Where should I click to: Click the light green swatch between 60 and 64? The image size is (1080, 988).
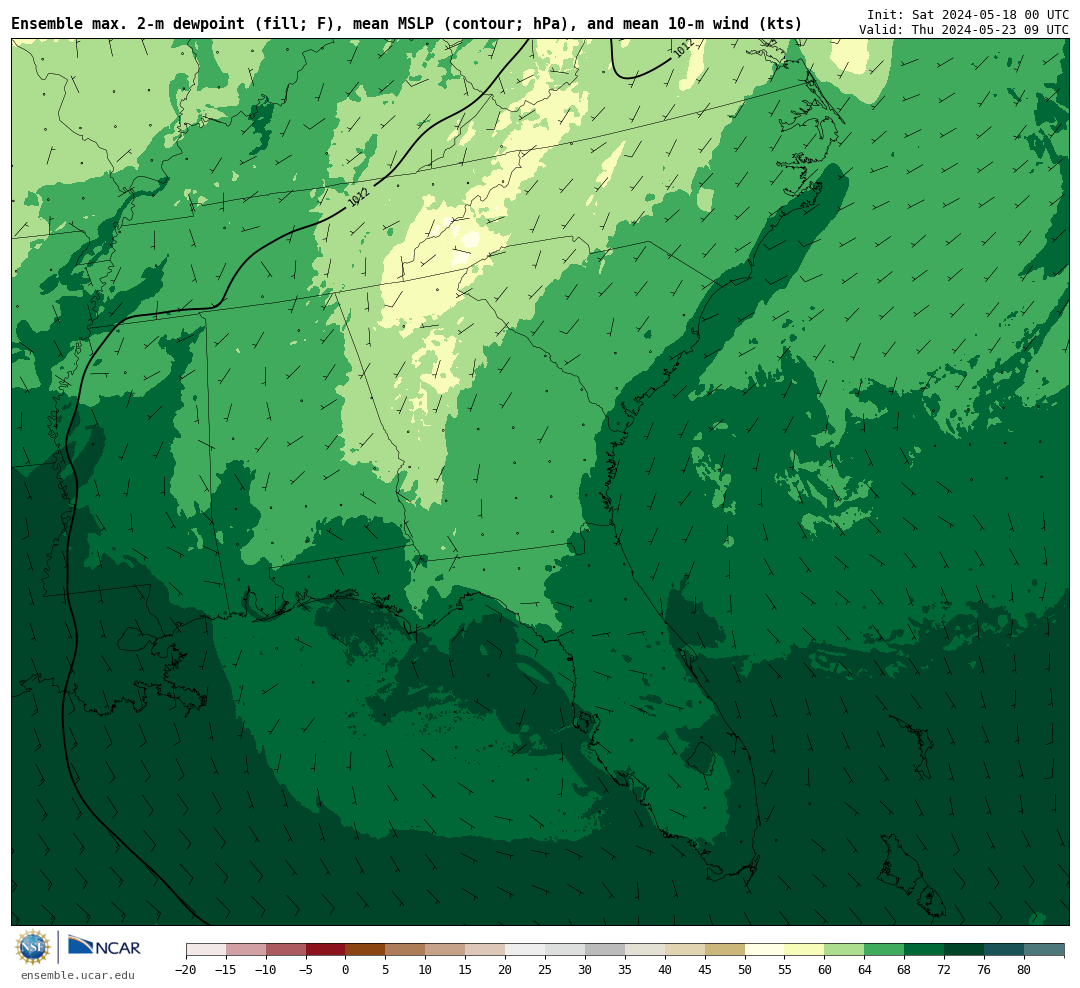(x=845, y=950)
